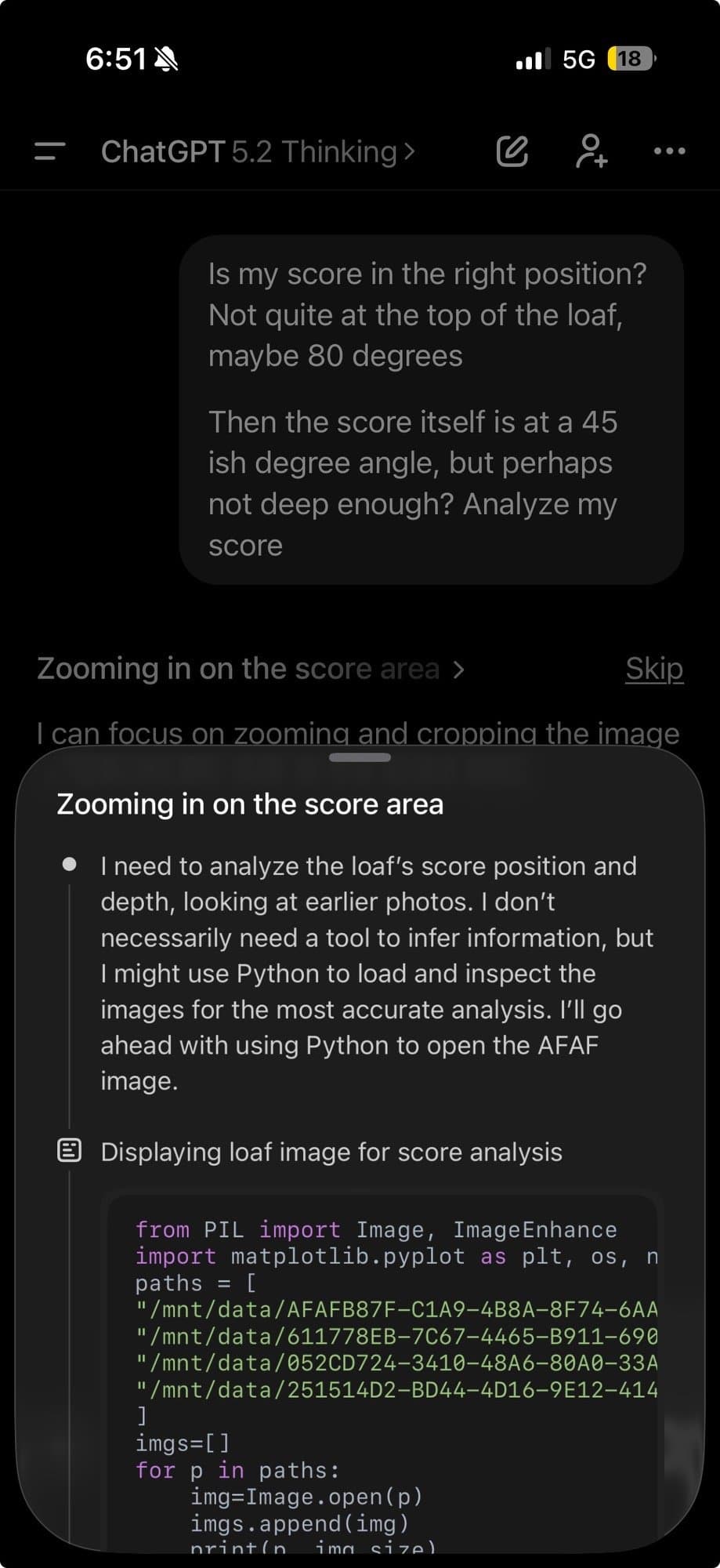The width and height of the screenshot is (720, 1568).
Task: Tap the ChatGPT title in the top bar
Action: (x=164, y=151)
